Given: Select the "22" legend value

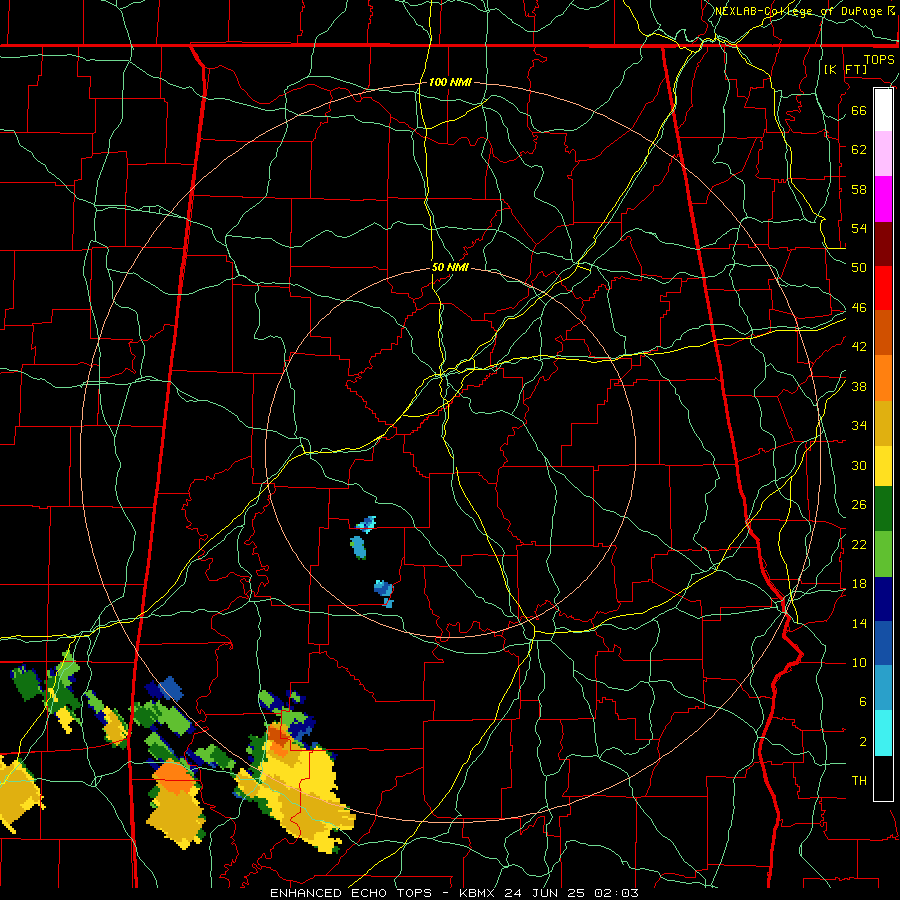Looking at the screenshot, I should tap(859, 544).
